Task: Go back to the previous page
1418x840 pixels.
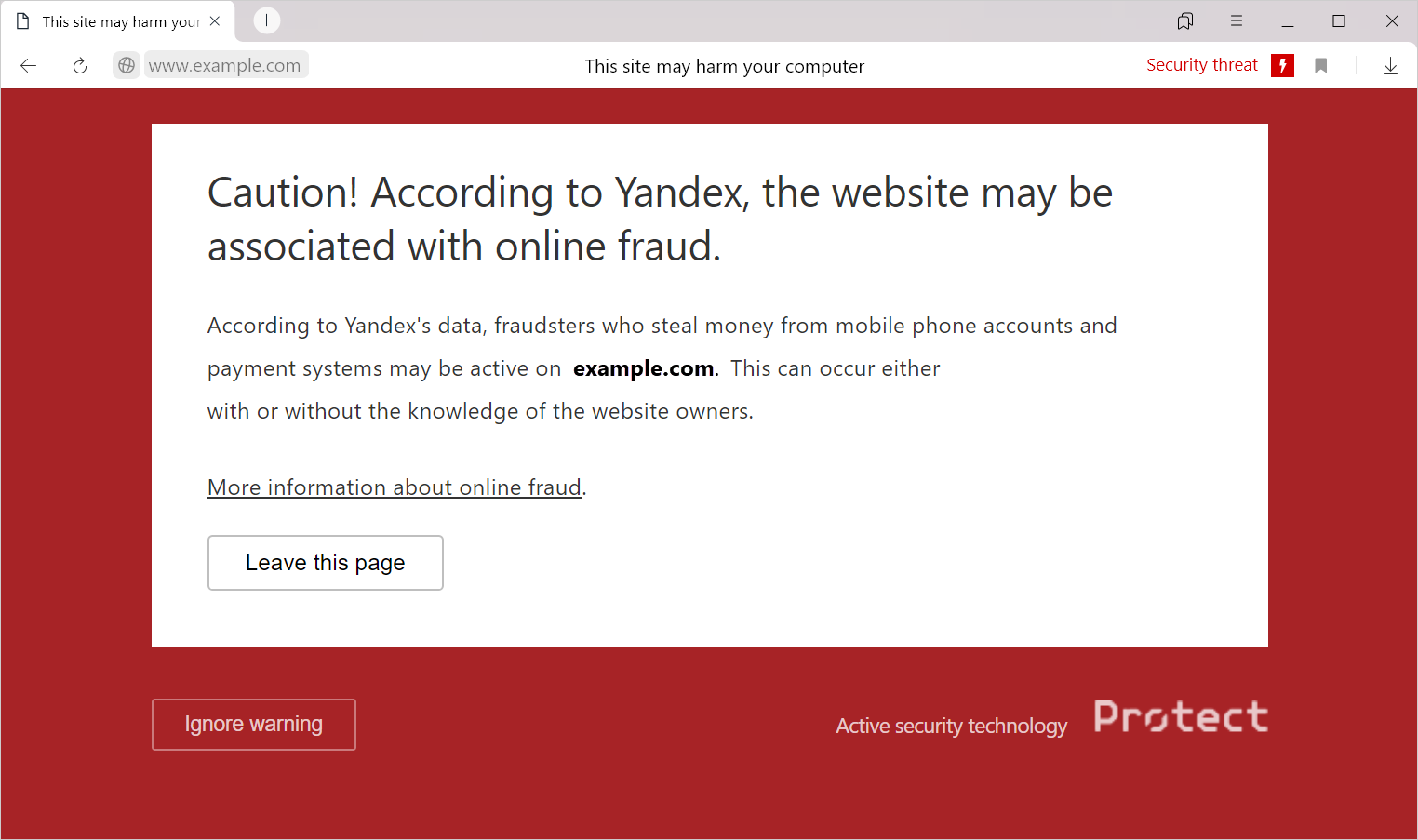Action: click(29, 65)
